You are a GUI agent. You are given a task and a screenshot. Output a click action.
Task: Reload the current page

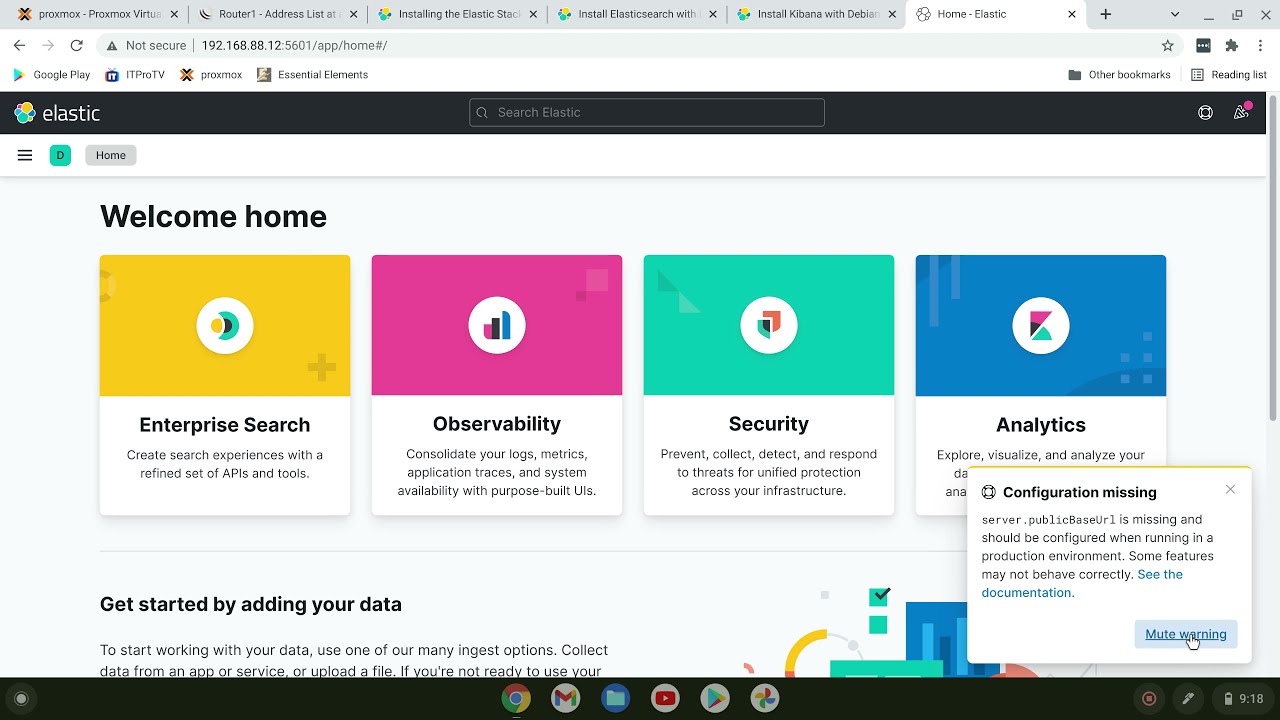pos(76,45)
